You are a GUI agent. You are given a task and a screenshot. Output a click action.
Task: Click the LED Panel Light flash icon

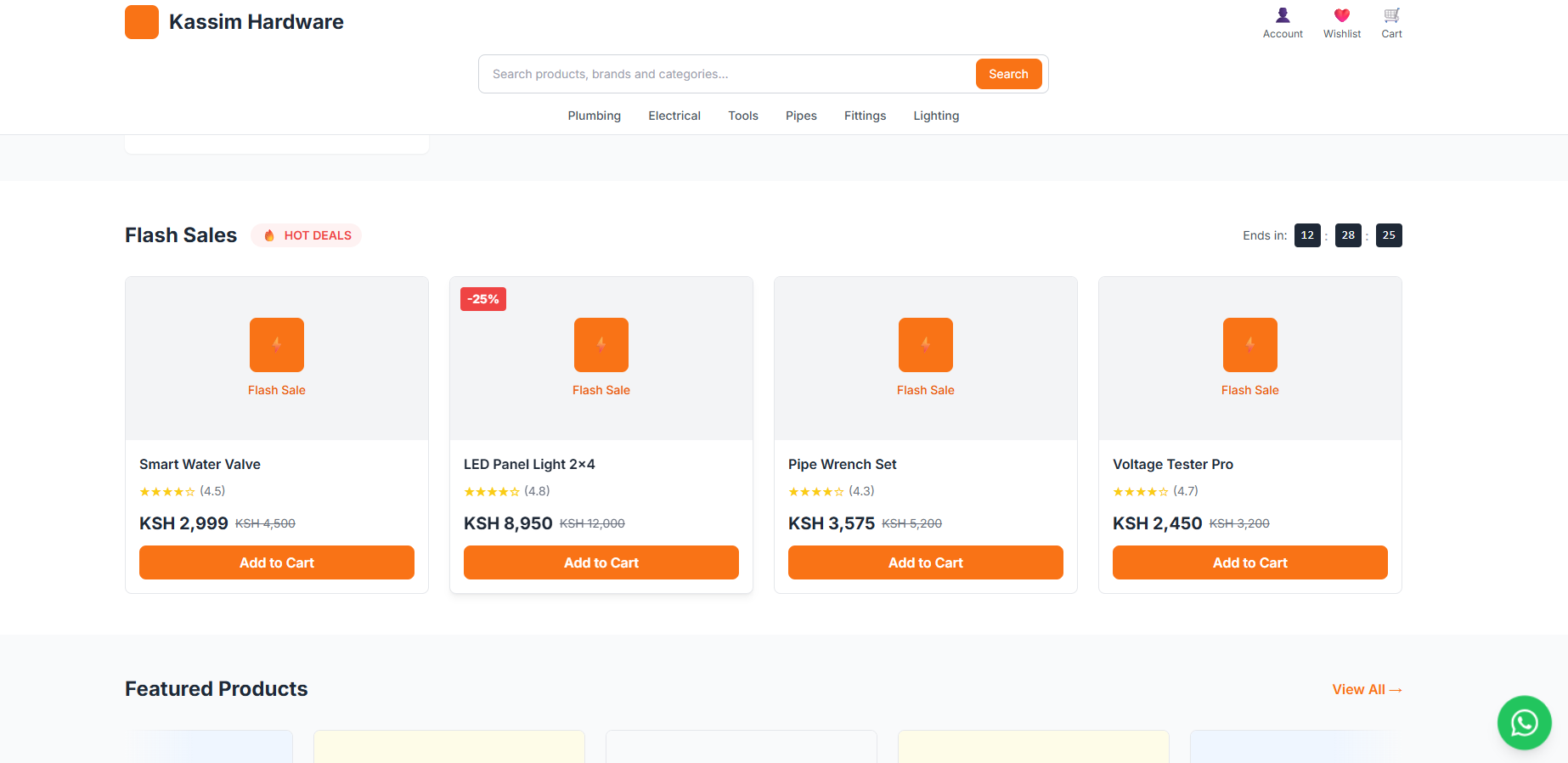601,345
